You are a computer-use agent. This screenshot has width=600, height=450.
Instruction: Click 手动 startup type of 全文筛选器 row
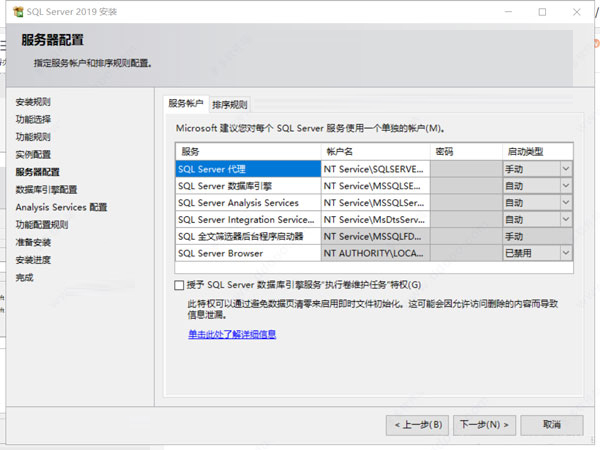tap(538, 236)
